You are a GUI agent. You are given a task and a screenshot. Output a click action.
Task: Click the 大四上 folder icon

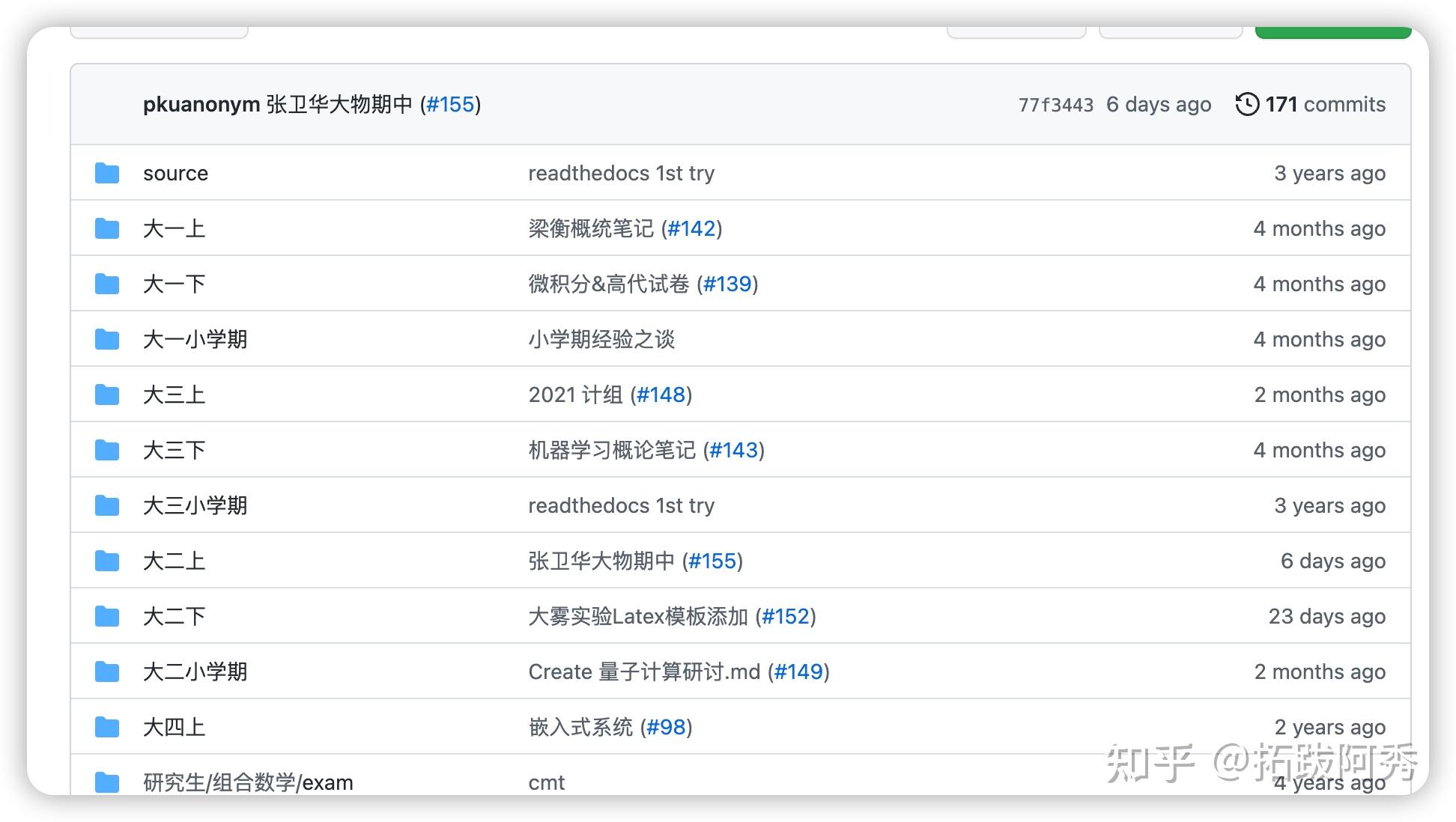pos(107,726)
